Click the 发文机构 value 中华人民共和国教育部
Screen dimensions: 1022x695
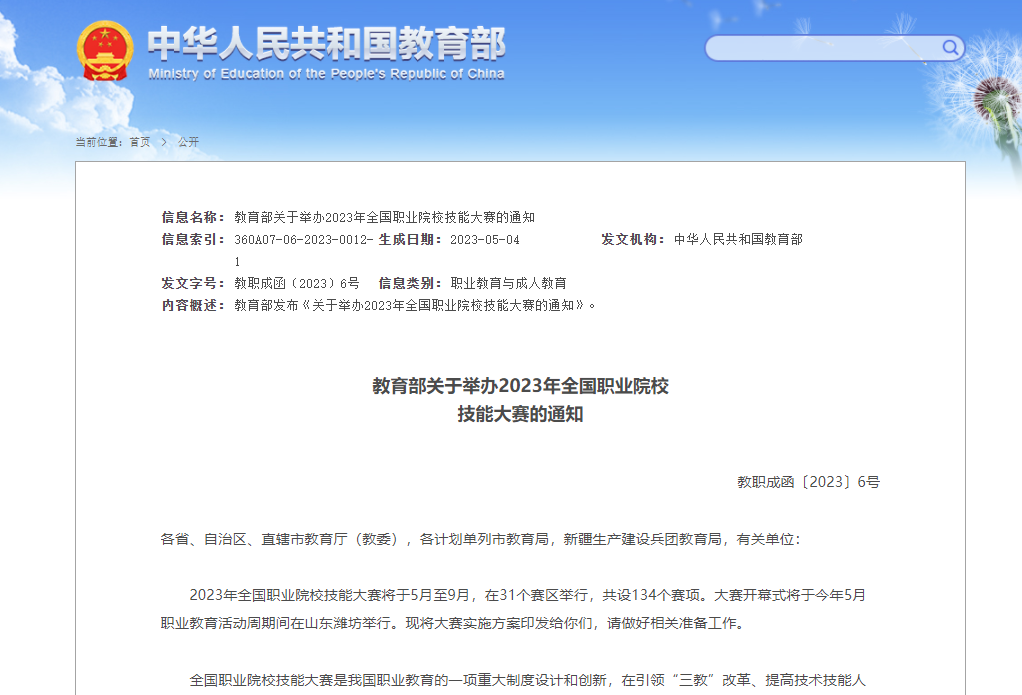click(738, 240)
